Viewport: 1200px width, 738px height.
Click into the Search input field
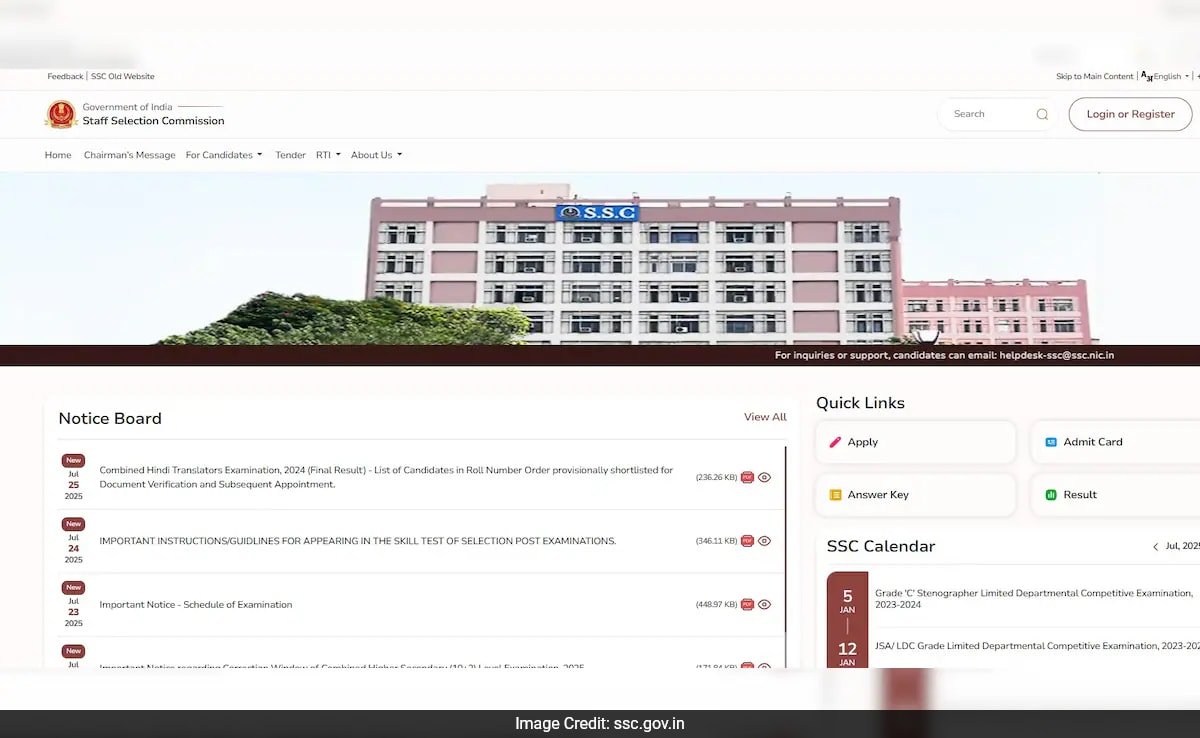point(990,114)
